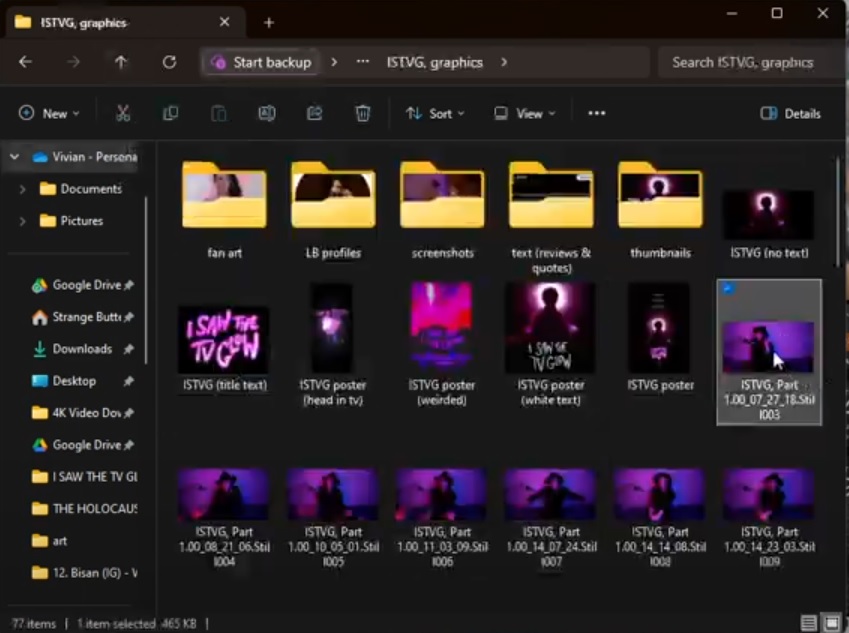Select the Documents folder in sidebar
This screenshot has height=633, width=849.
tap(81, 189)
